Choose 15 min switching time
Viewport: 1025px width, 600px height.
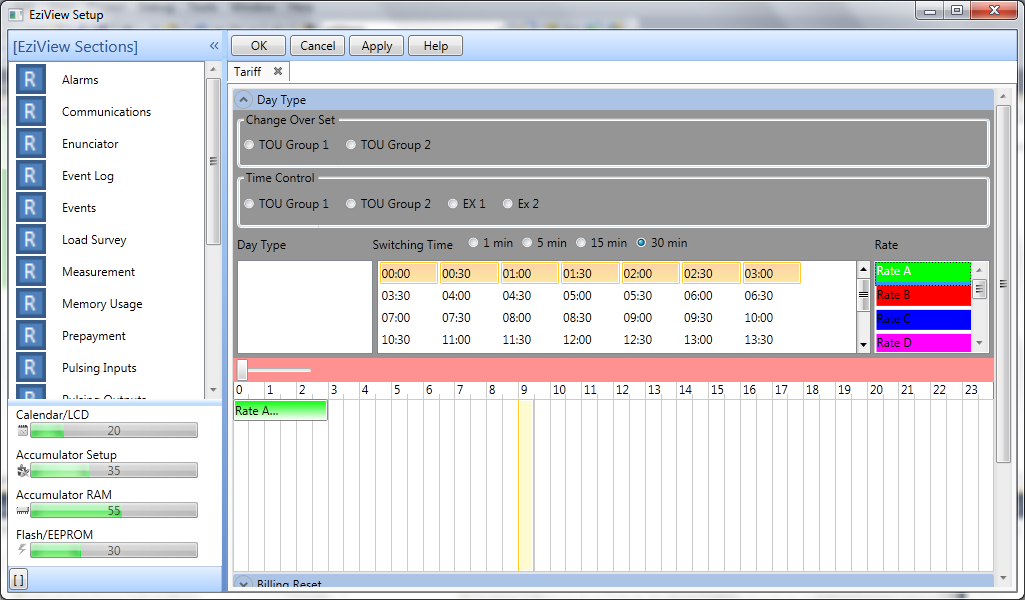pos(581,242)
